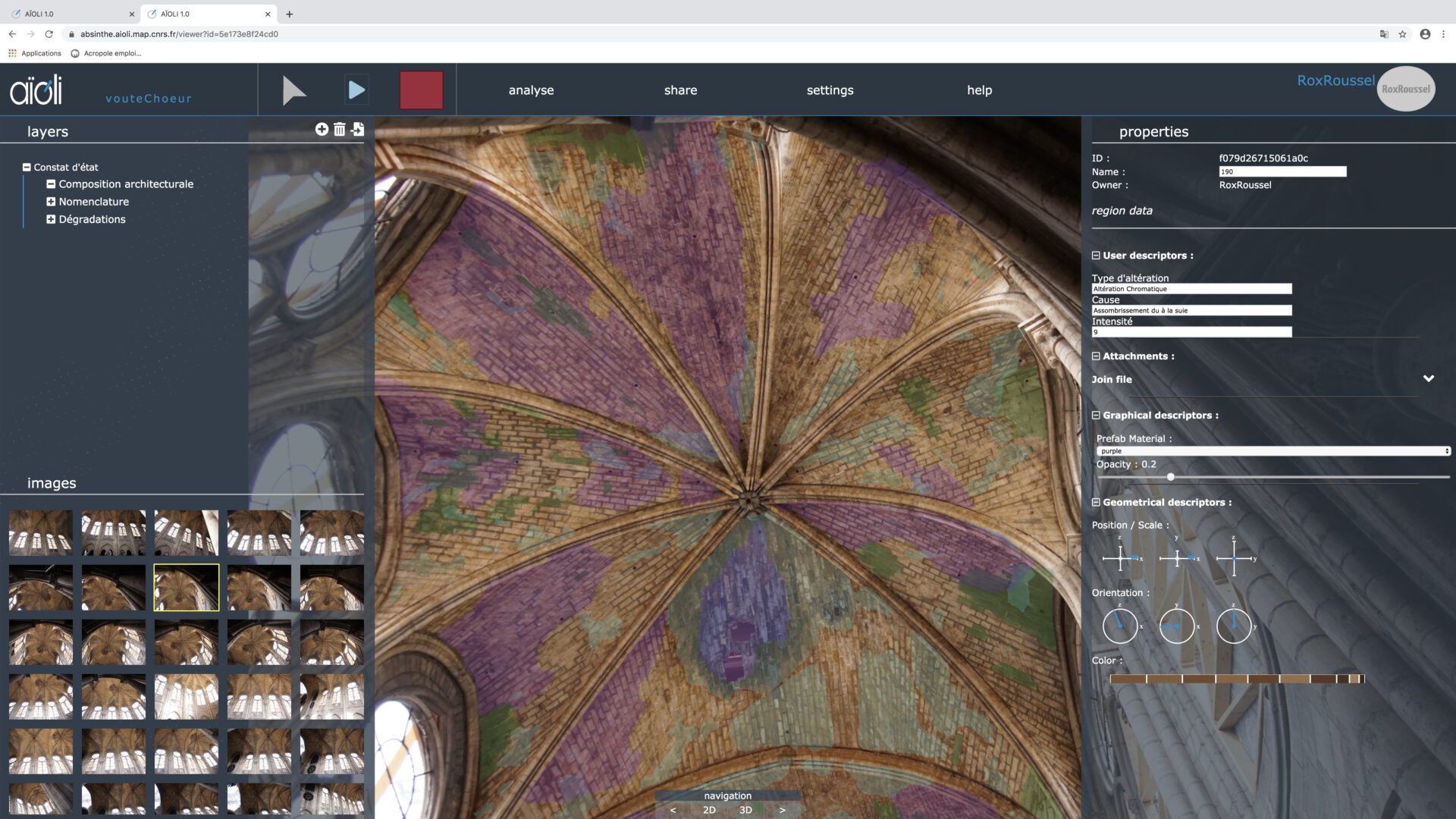Click the RoxRoussel user avatar
1456x819 pixels.
click(x=1405, y=89)
